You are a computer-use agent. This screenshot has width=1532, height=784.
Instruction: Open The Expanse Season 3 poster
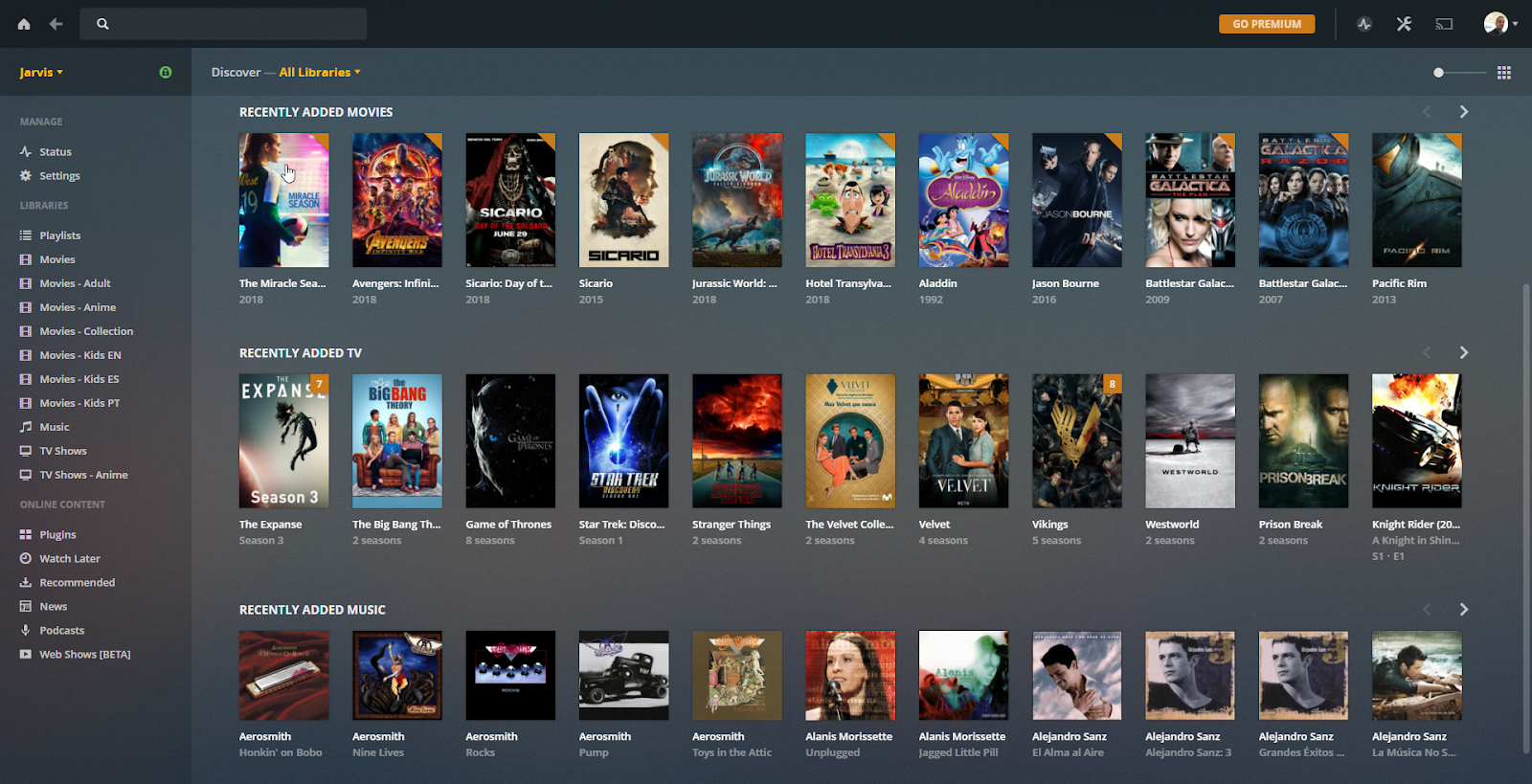(x=283, y=441)
